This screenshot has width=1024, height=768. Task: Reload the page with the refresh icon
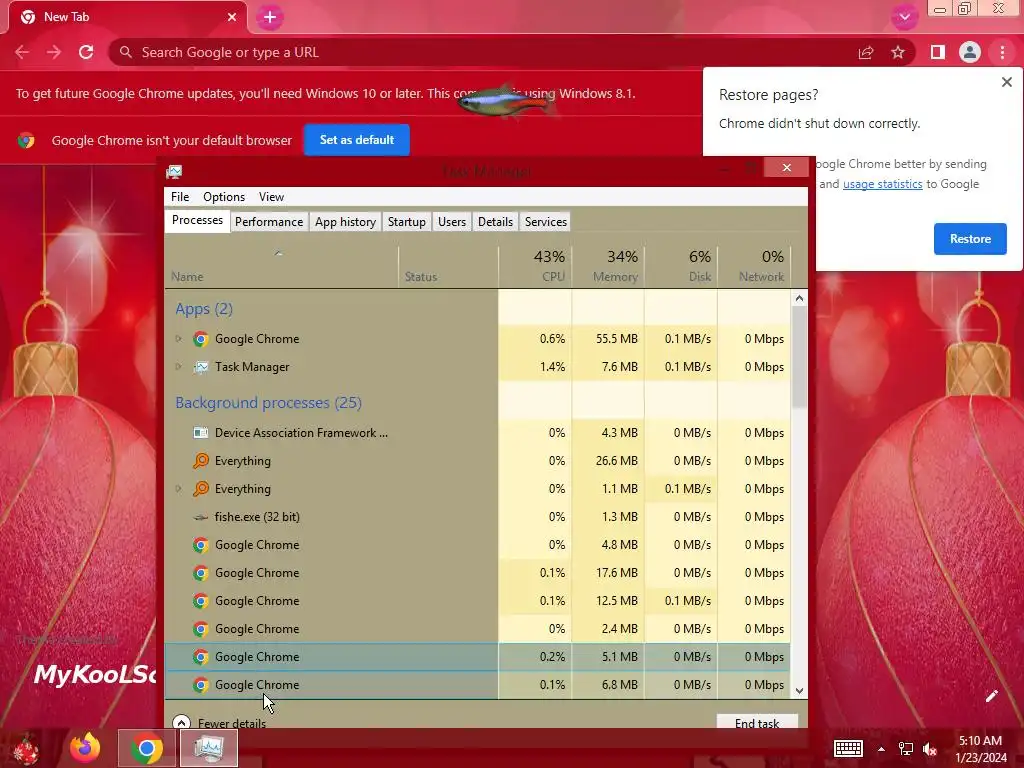point(86,52)
